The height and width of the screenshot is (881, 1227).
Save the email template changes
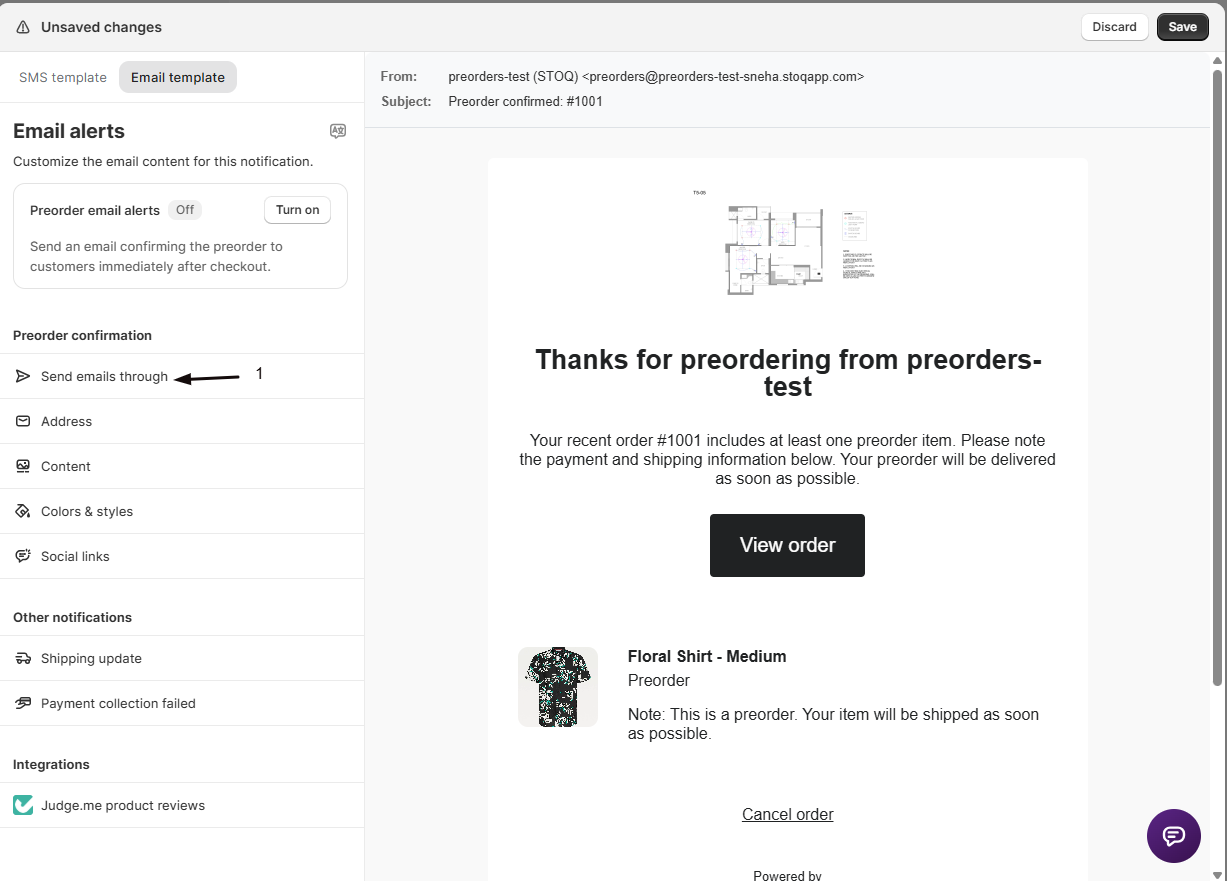pos(1183,27)
